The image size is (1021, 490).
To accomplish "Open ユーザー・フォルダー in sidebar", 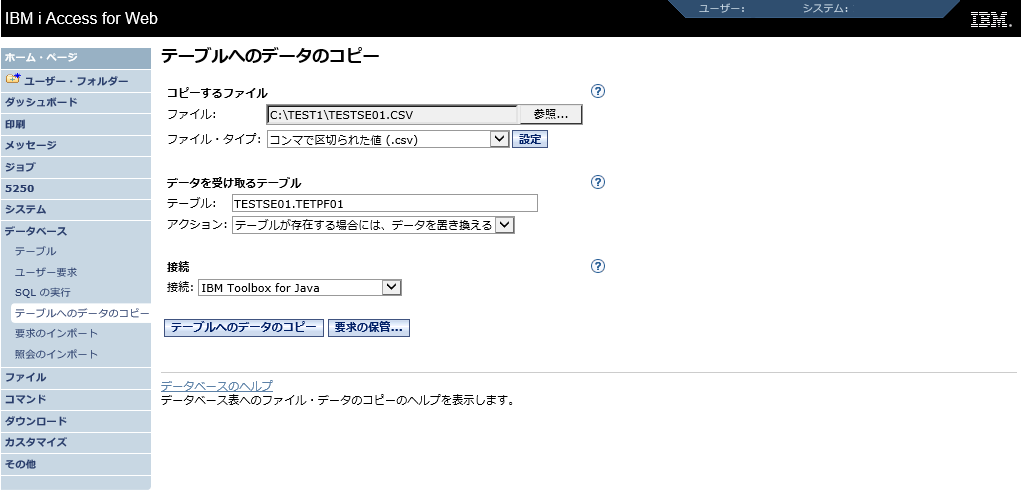I will click(76, 81).
